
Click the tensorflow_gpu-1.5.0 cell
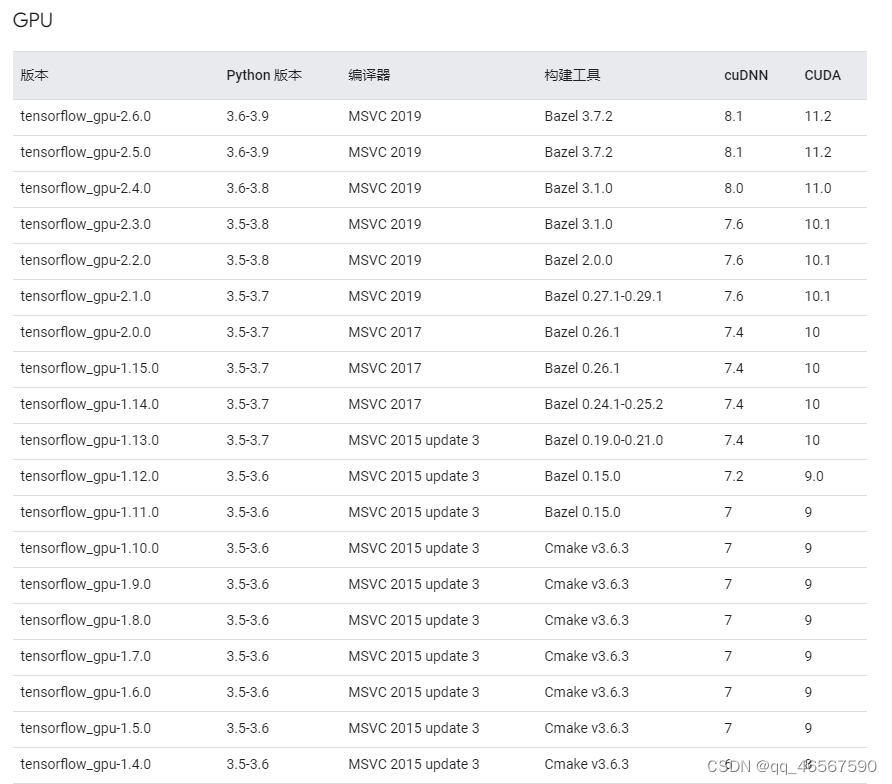point(86,728)
